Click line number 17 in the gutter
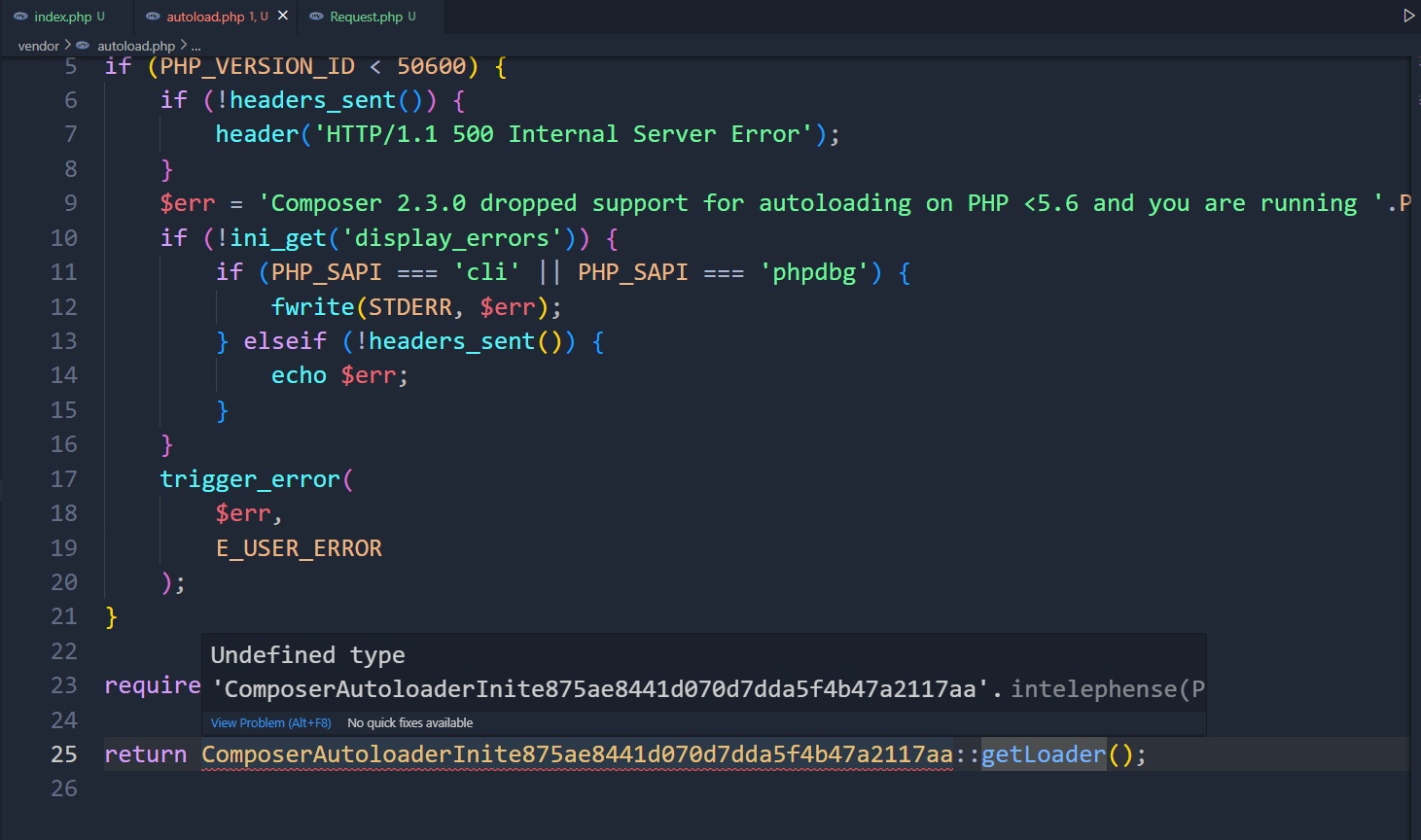The height and width of the screenshot is (840, 1421). (64, 479)
